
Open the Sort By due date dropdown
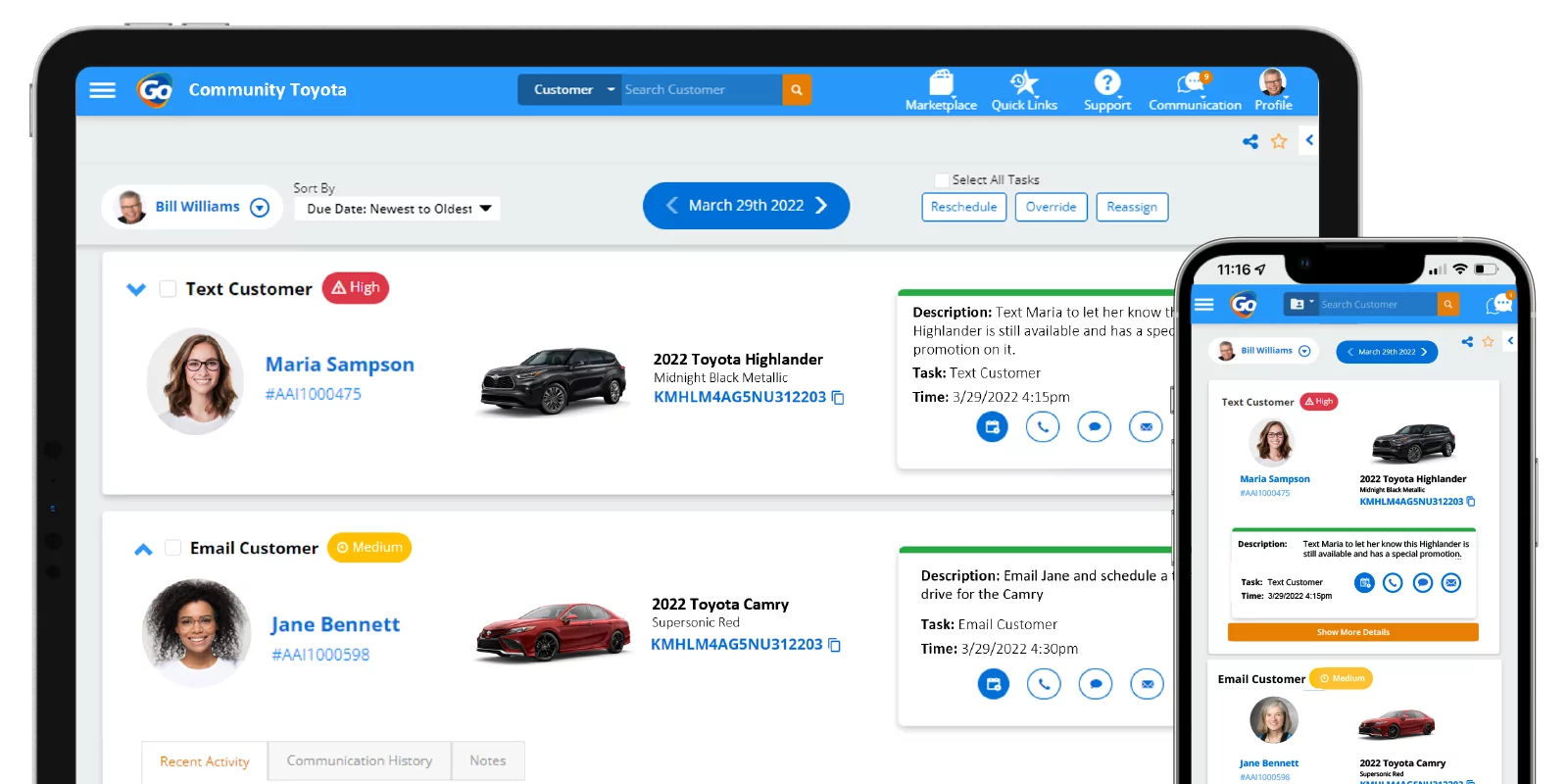(397, 209)
